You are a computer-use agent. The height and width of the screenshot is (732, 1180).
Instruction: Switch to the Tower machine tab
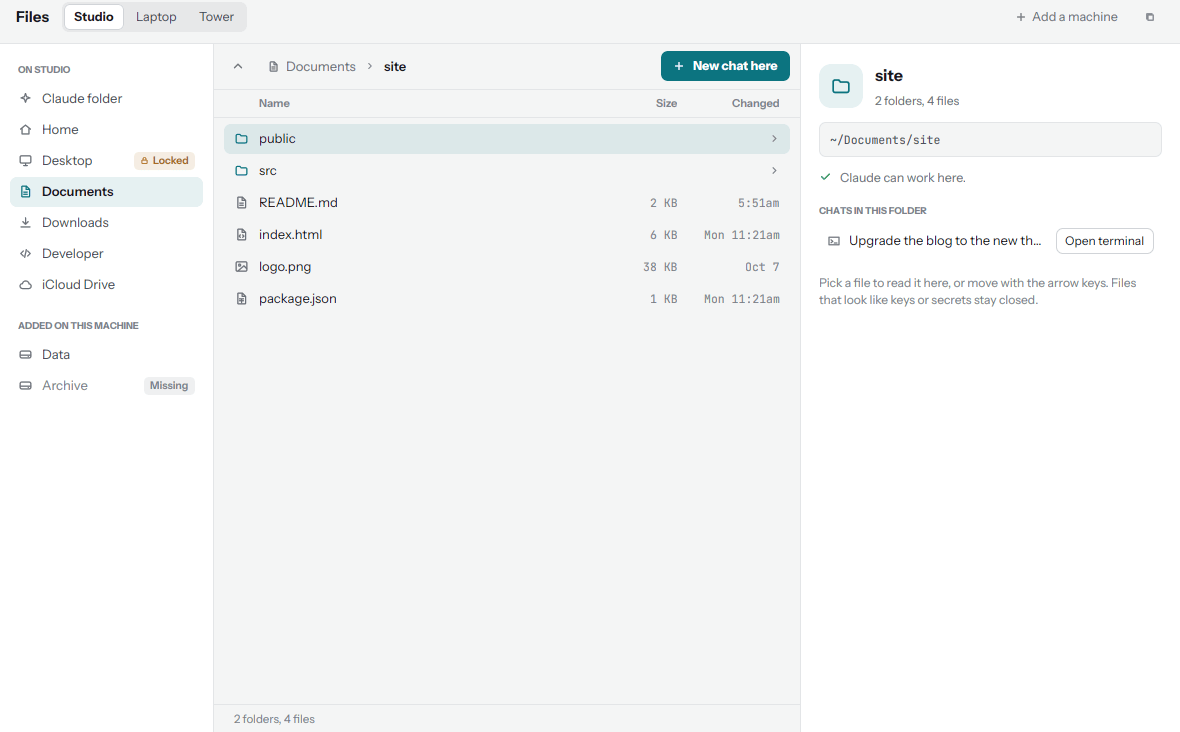[x=216, y=17]
